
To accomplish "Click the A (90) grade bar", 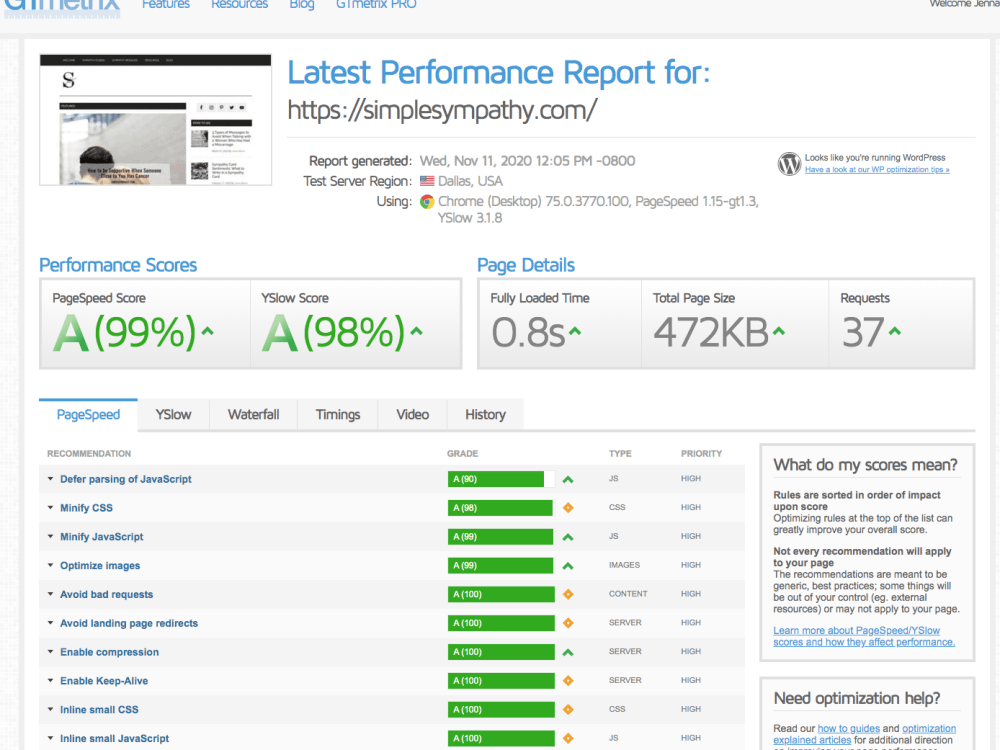I will (501, 479).
